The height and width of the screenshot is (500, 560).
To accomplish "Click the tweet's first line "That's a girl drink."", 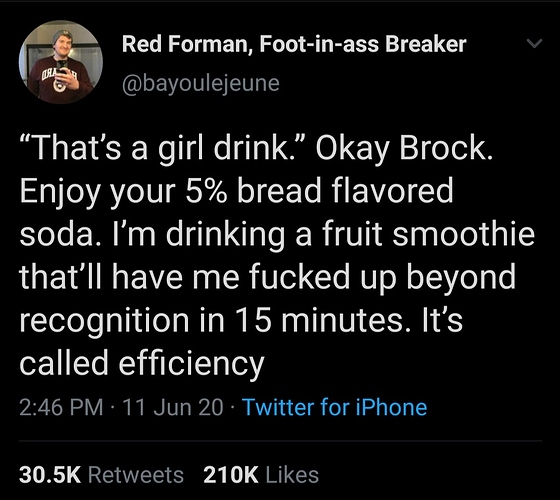I will coord(163,149).
